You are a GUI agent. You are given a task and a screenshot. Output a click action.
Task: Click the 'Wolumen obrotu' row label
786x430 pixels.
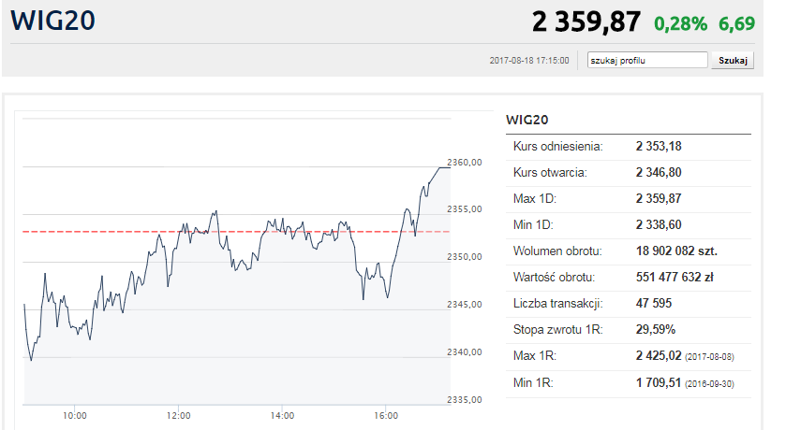click(x=554, y=250)
